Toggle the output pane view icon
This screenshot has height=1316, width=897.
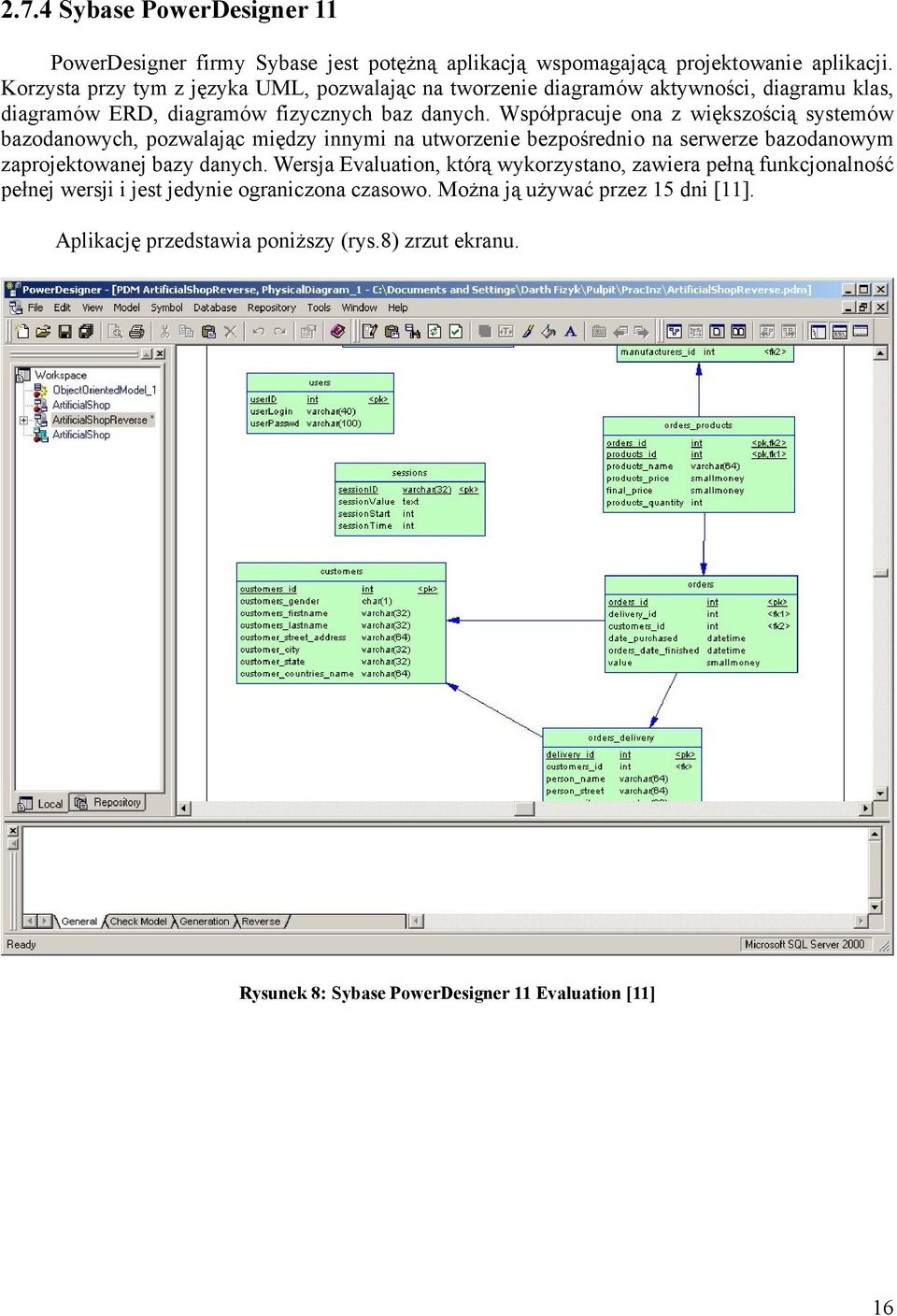pos(839,331)
